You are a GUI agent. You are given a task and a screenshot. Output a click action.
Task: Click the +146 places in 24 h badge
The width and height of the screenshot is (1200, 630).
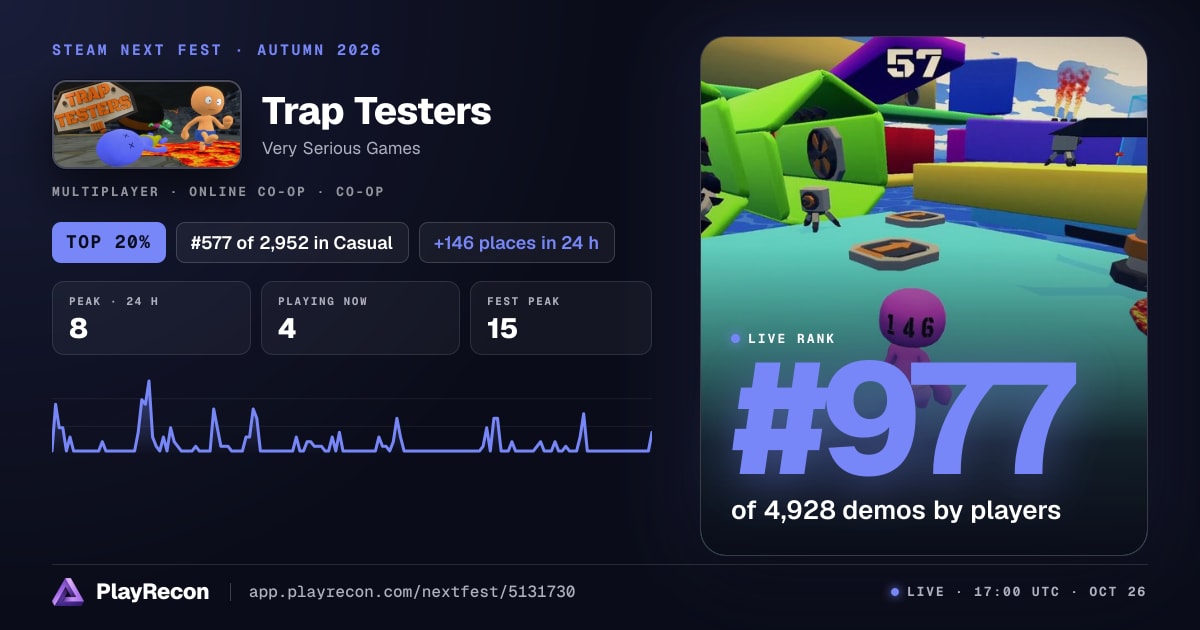tap(517, 242)
